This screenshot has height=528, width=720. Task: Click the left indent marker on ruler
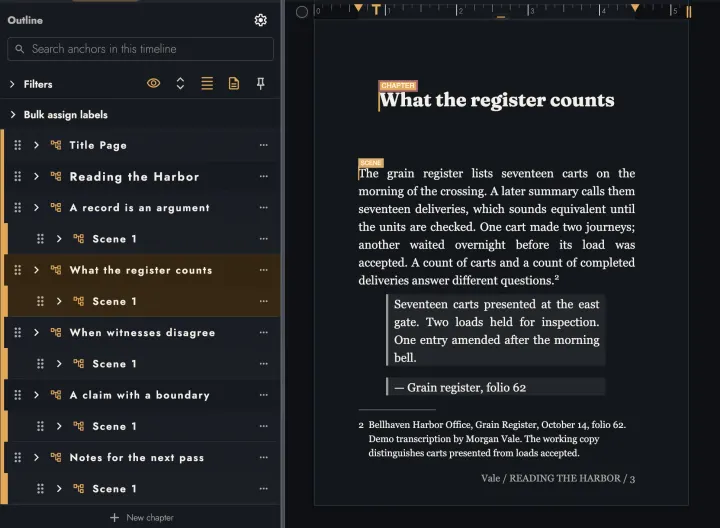(359, 8)
